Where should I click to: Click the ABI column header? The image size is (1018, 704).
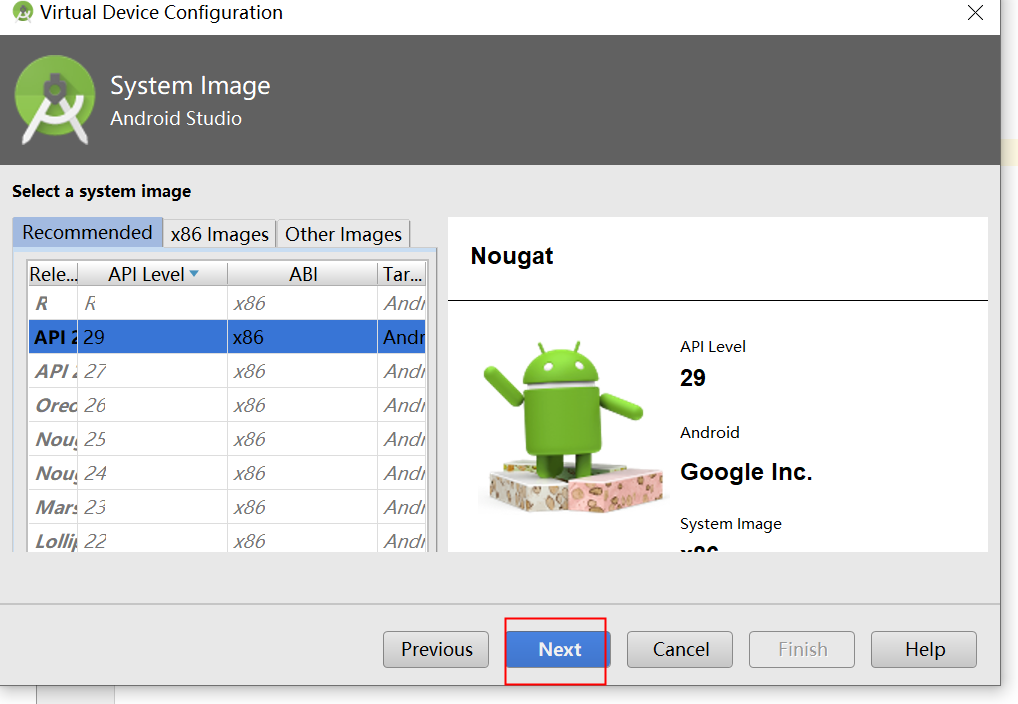[303, 274]
